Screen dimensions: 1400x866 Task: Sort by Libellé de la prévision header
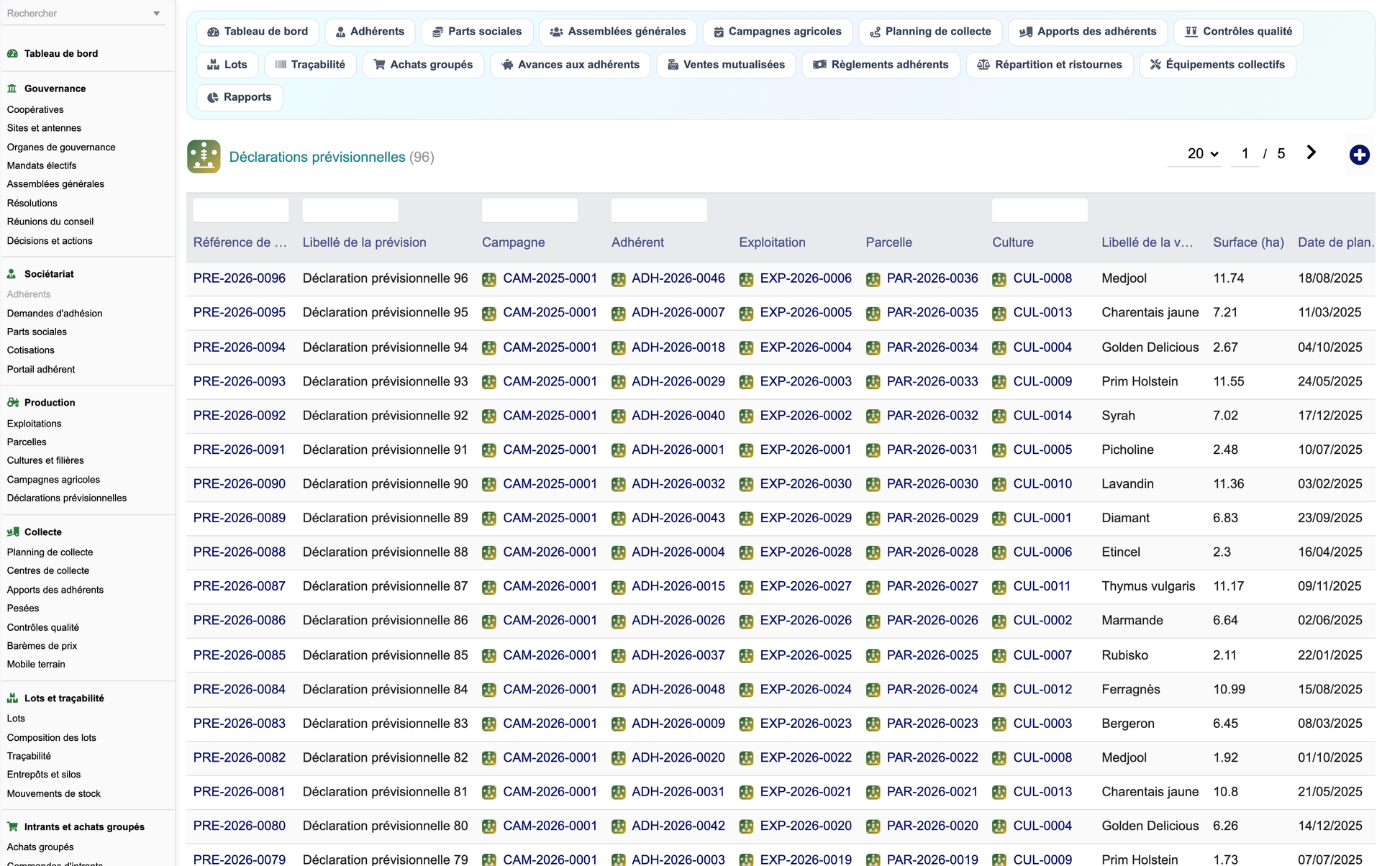pos(364,242)
